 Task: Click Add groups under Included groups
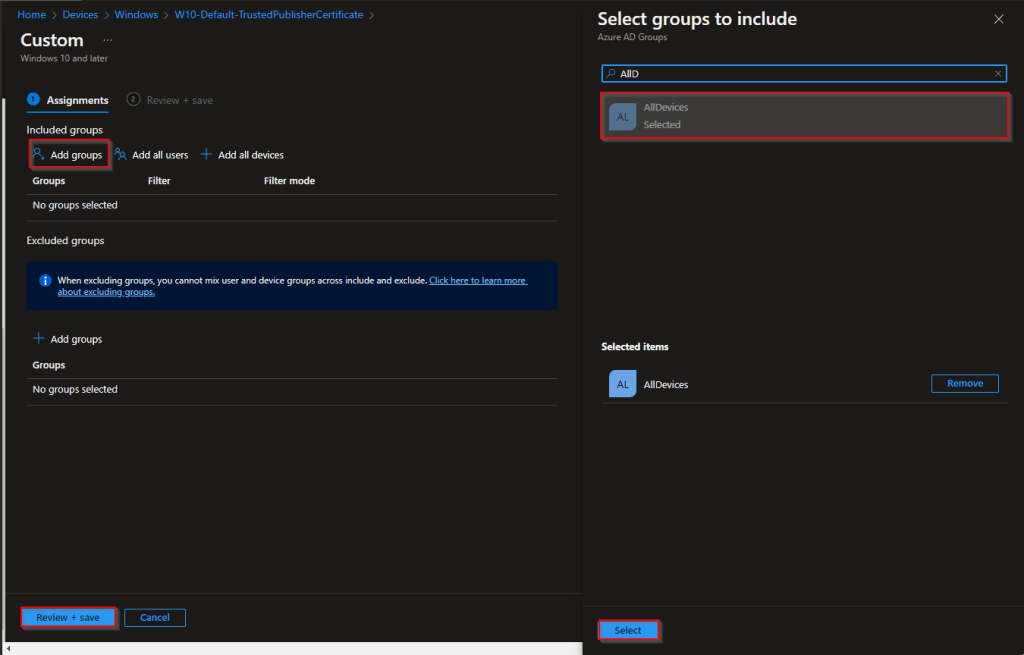(68, 155)
